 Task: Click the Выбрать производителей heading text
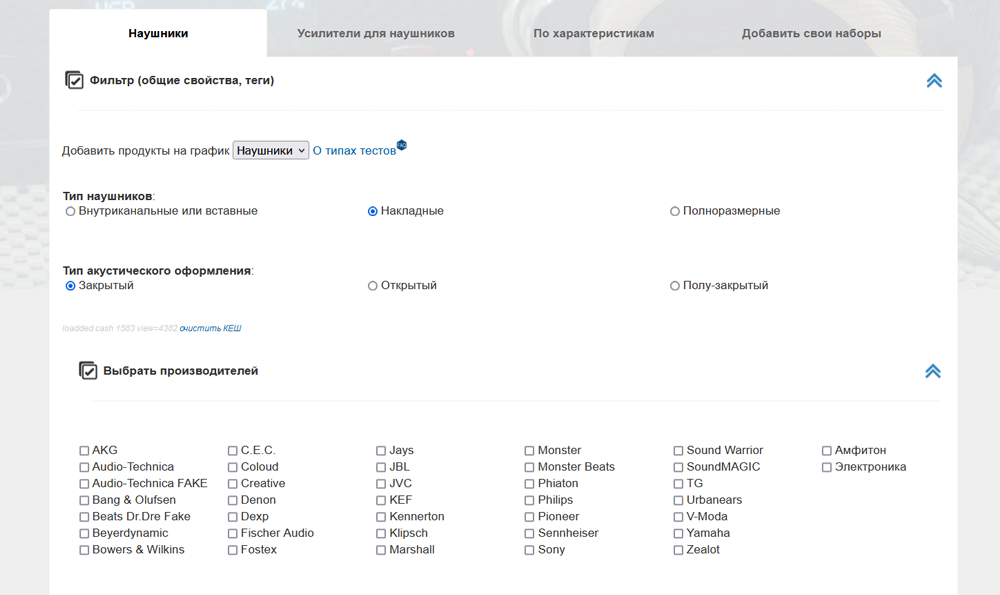coord(180,371)
